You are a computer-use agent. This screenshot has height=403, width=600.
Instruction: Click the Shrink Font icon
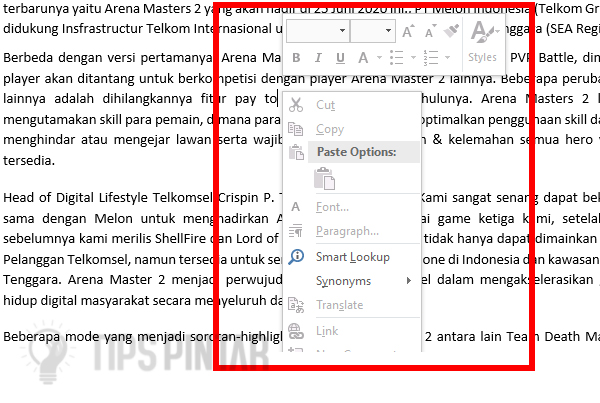tap(430, 31)
